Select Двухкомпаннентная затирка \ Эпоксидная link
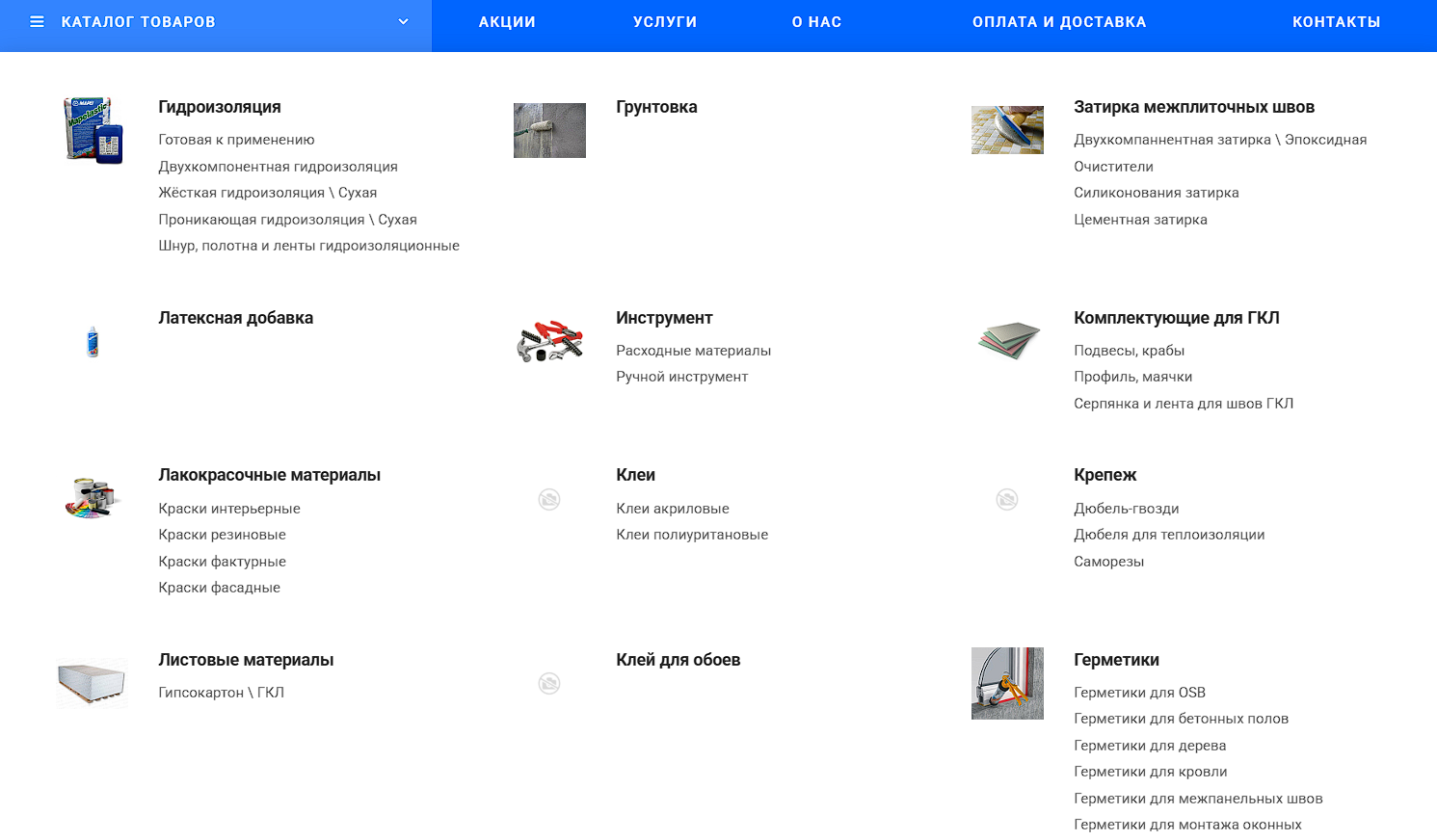The image size is (1437, 840). click(1220, 140)
